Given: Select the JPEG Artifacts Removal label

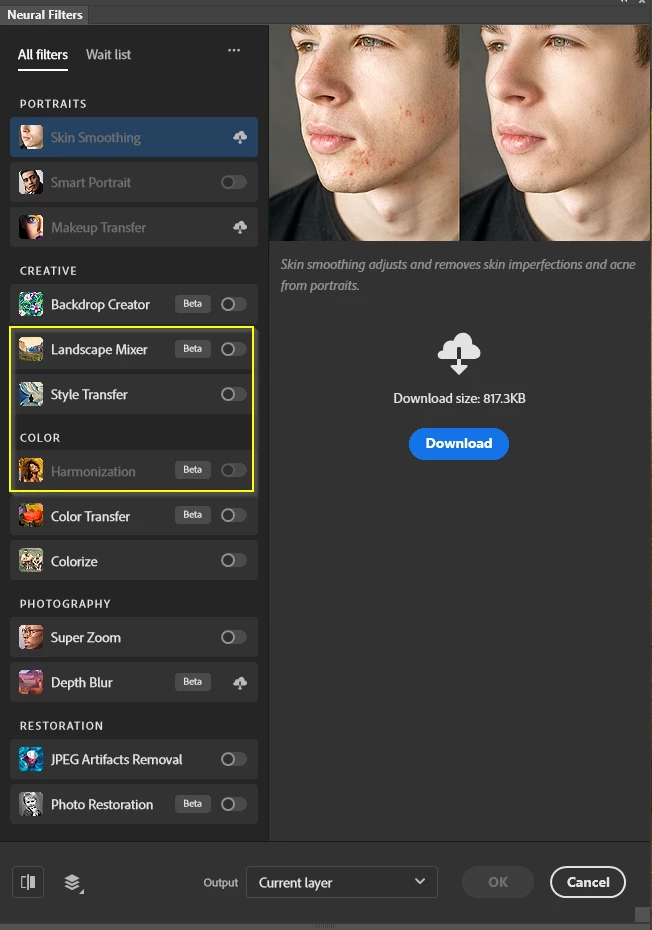Looking at the screenshot, I should click(116, 760).
